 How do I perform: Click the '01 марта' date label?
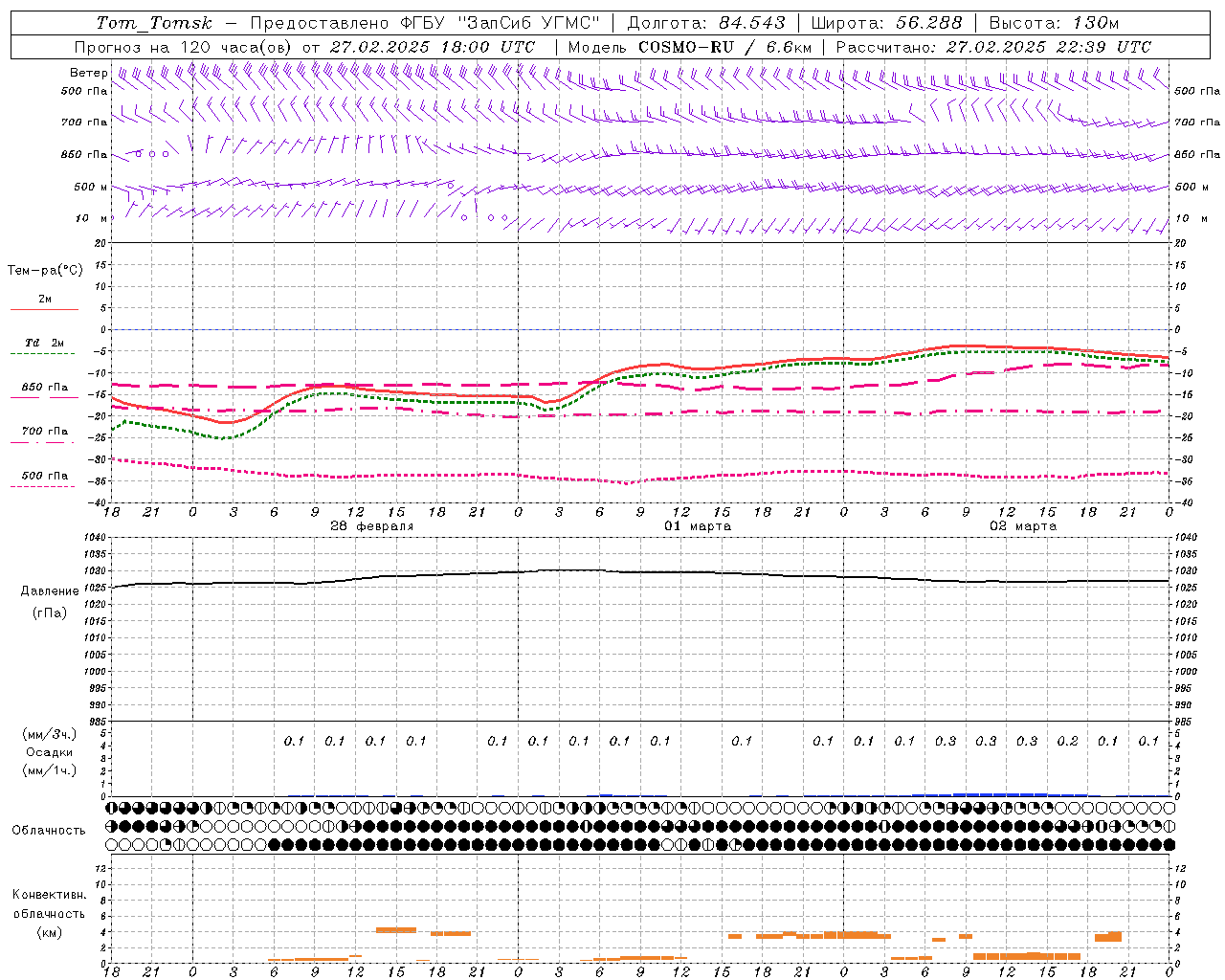698,526
